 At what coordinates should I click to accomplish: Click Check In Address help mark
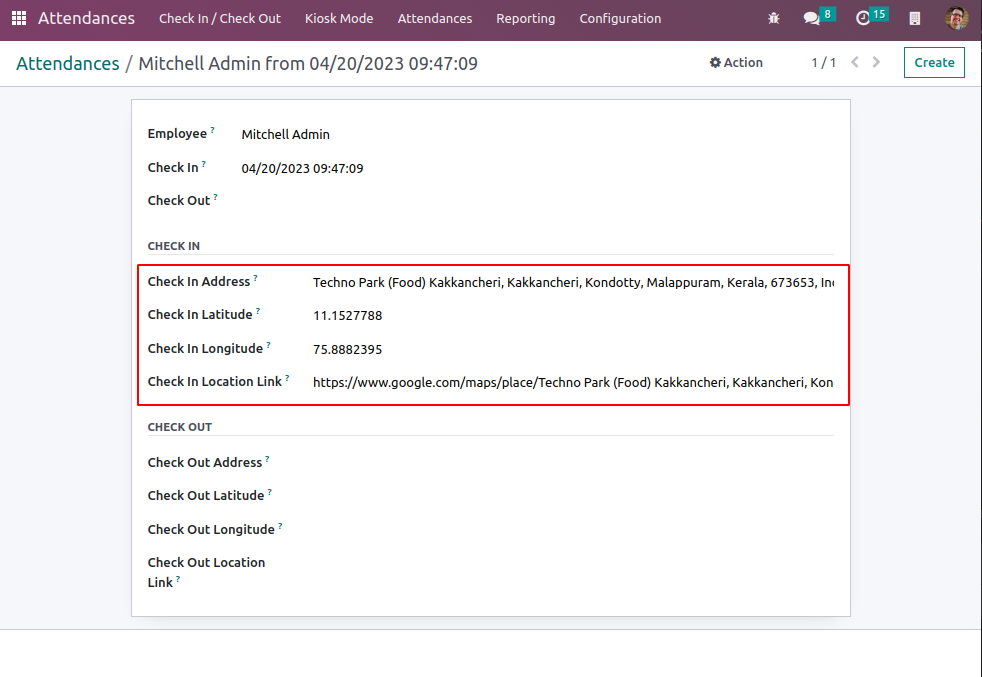256,278
